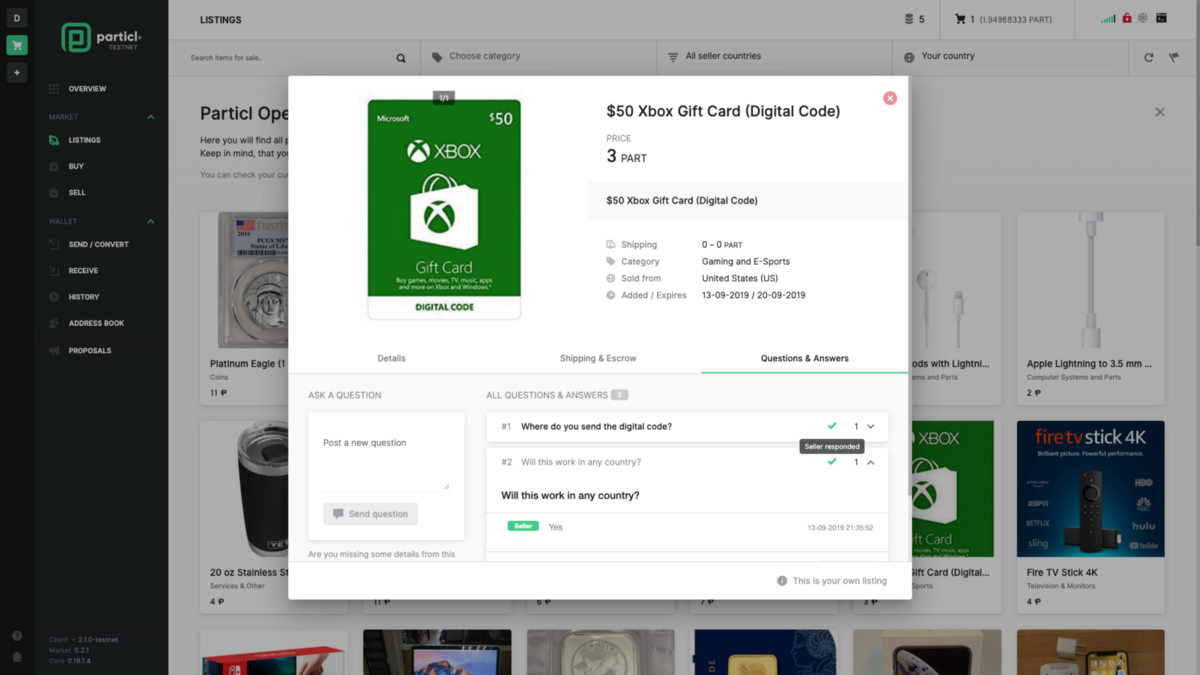This screenshot has width=1200, height=675.
Task: Click the coin stack balance icon
Action: (908, 19)
